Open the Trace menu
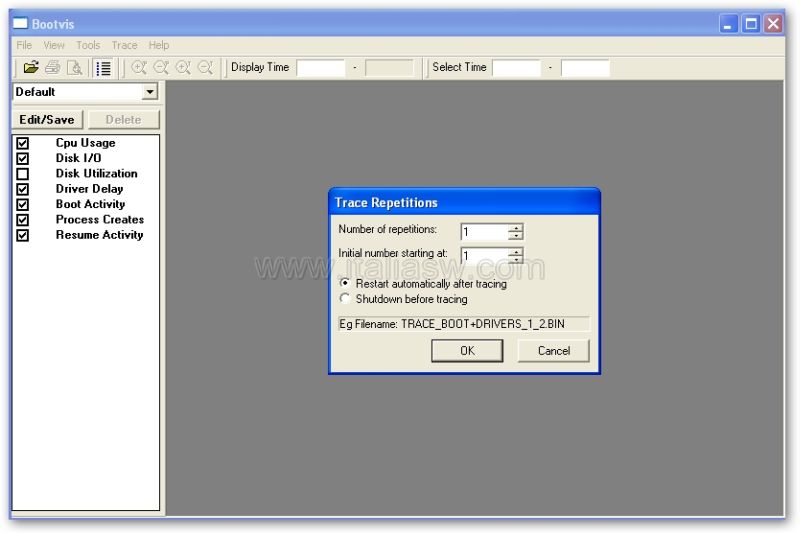This screenshot has width=800, height=533. coord(124,45)
